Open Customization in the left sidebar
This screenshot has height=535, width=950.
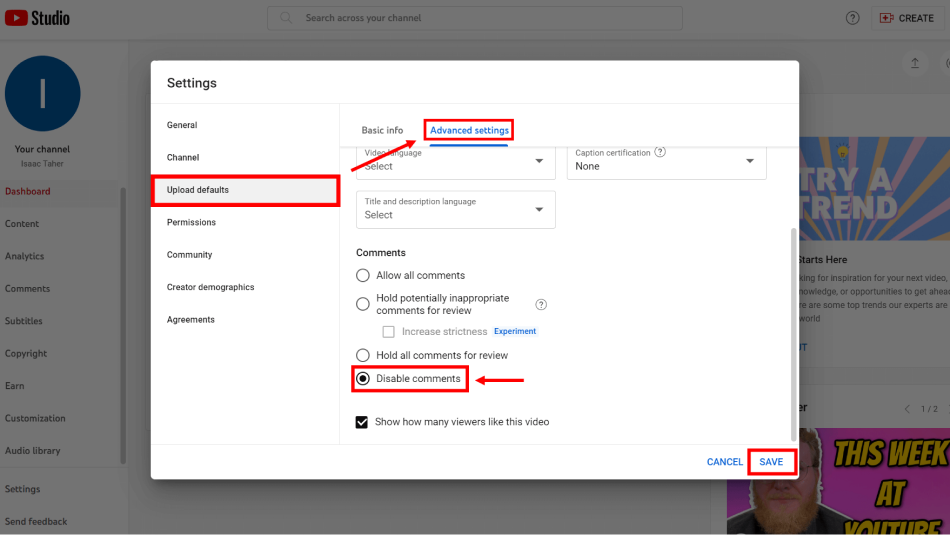(x=59, y=418)
